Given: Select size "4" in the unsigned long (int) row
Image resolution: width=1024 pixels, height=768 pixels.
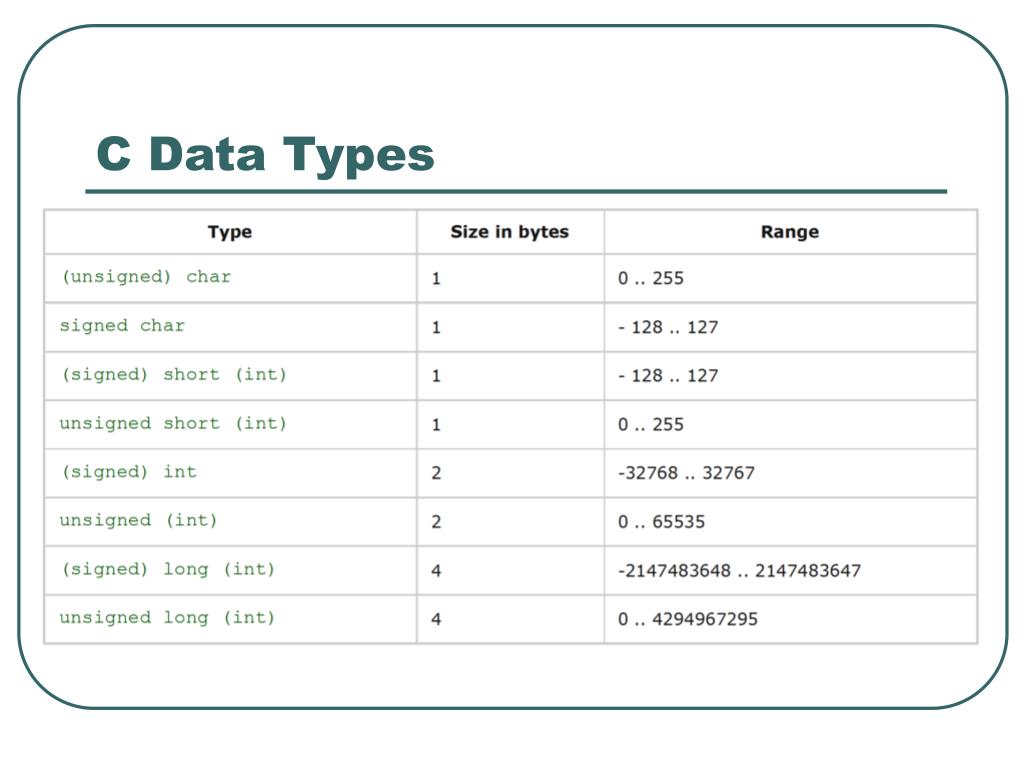Looking at the screenshot, I should click(436, 619).
